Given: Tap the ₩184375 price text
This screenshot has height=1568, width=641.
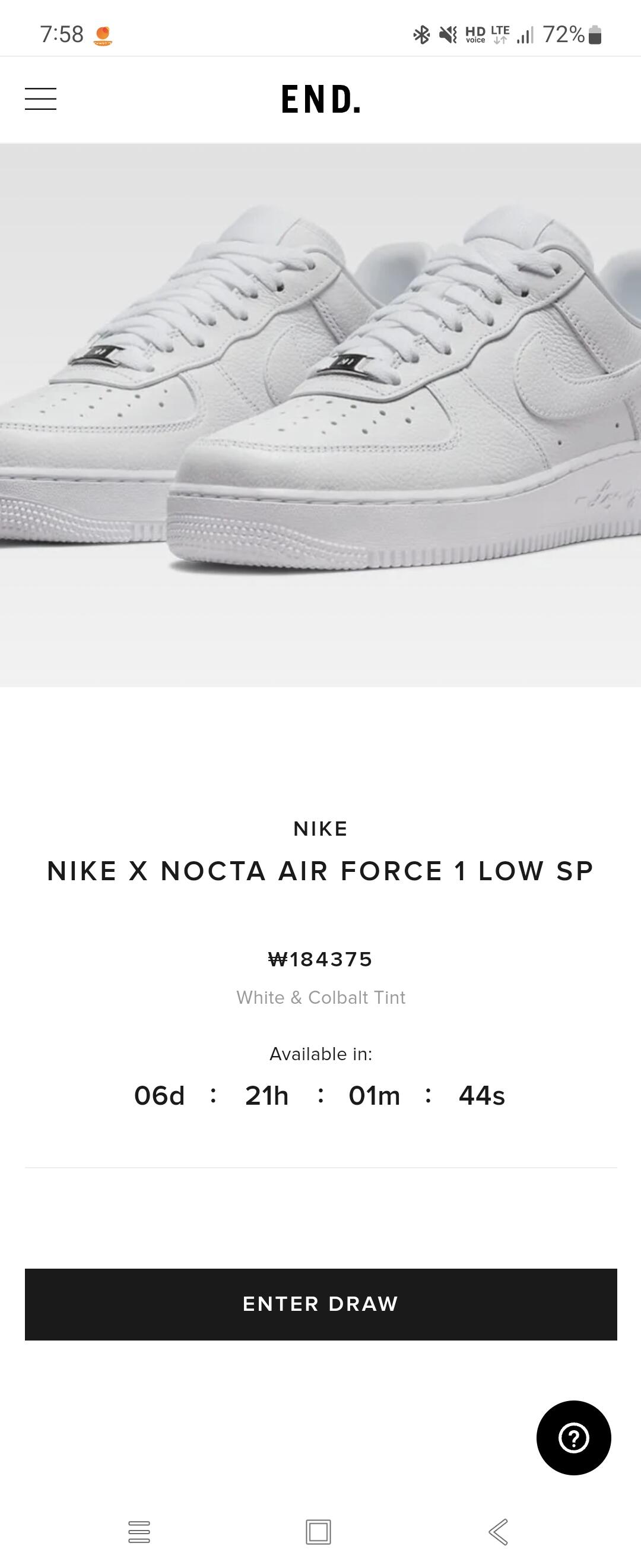Looking at the screenshot, I should [x=320, y=959].
